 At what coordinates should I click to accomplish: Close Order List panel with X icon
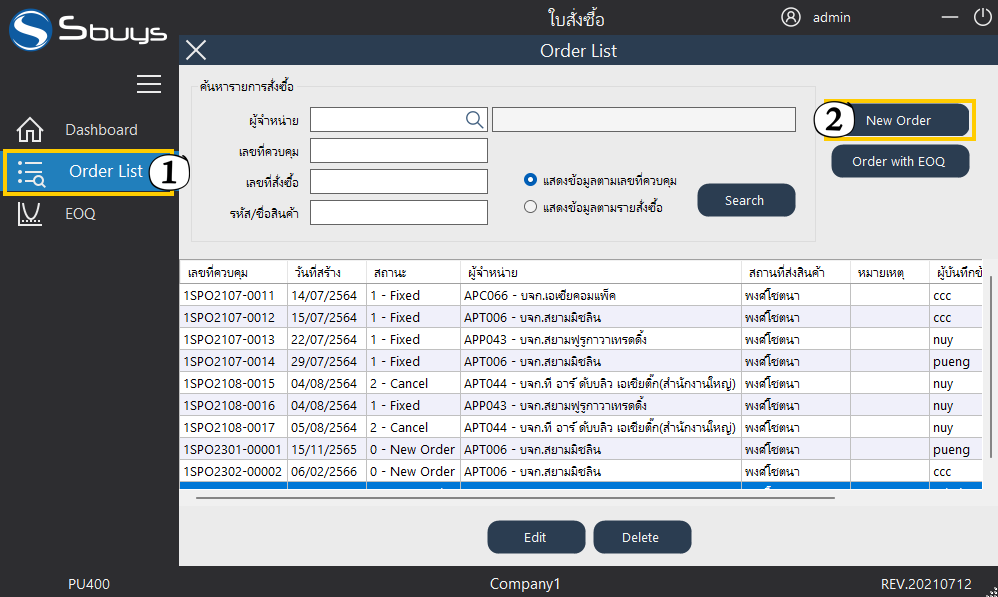(197, 51)
